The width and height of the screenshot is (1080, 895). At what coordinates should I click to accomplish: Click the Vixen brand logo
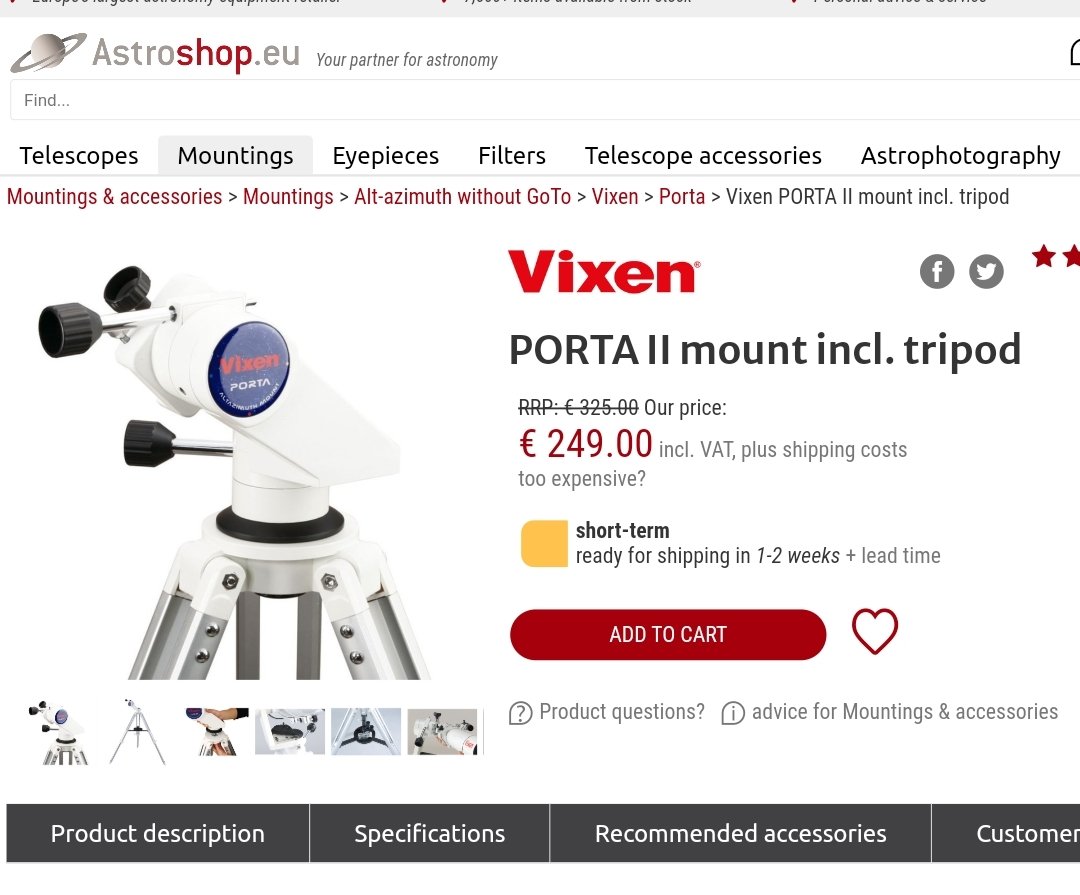[604, 271]
